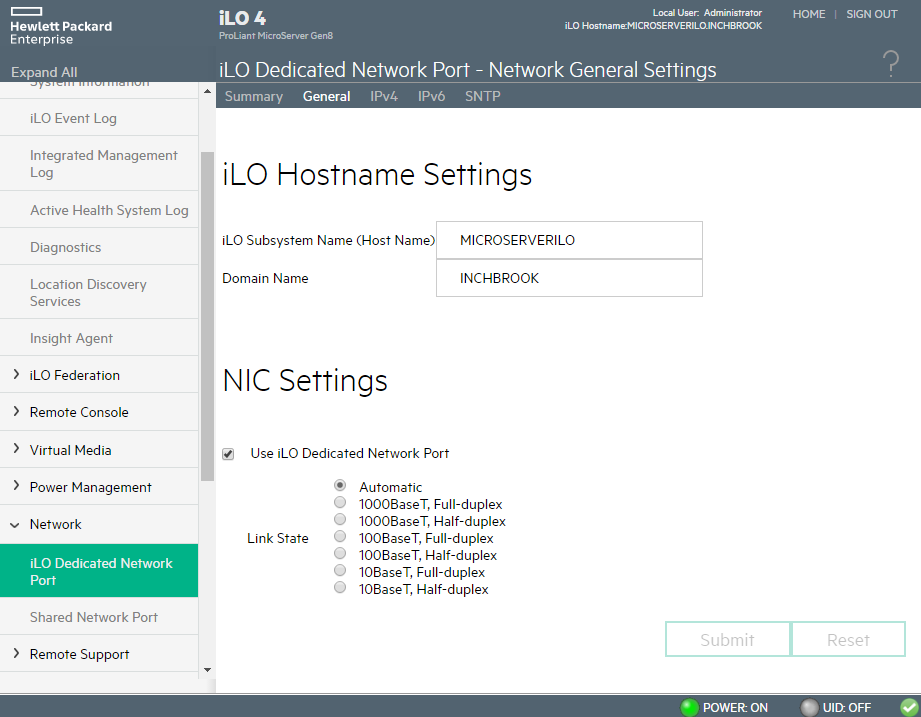Screen dimensions: 921x717
Task: Click the iLO 4 product title
Action: (x=243, y=18)
